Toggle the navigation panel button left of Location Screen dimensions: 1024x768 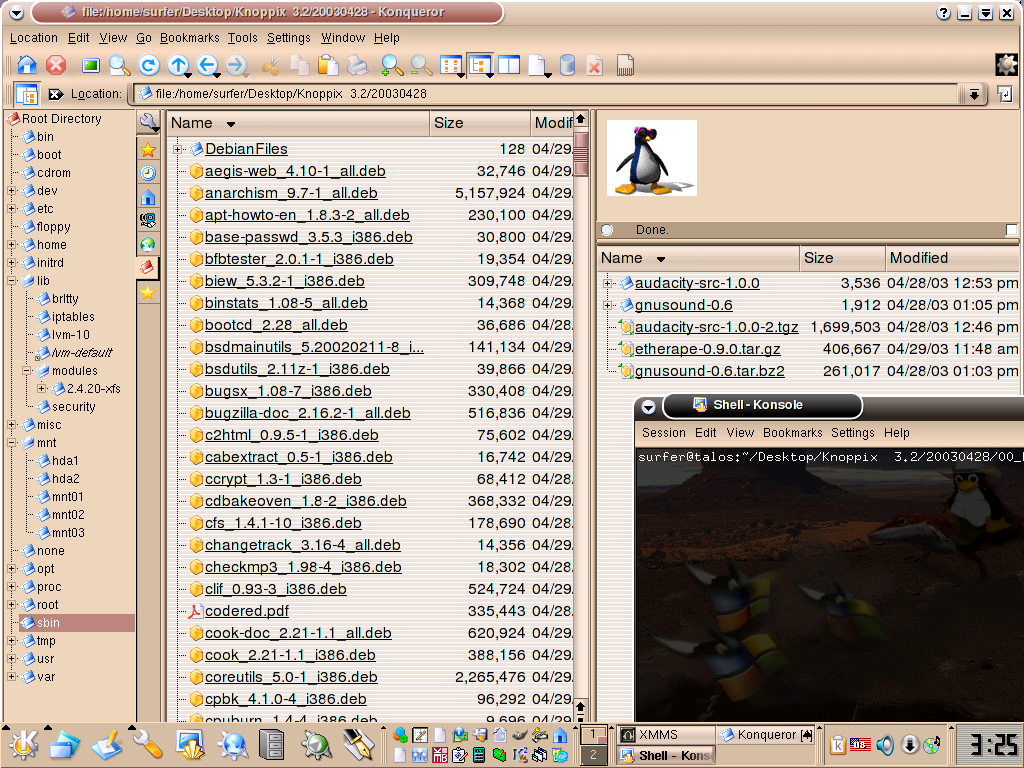pos(27,94)
